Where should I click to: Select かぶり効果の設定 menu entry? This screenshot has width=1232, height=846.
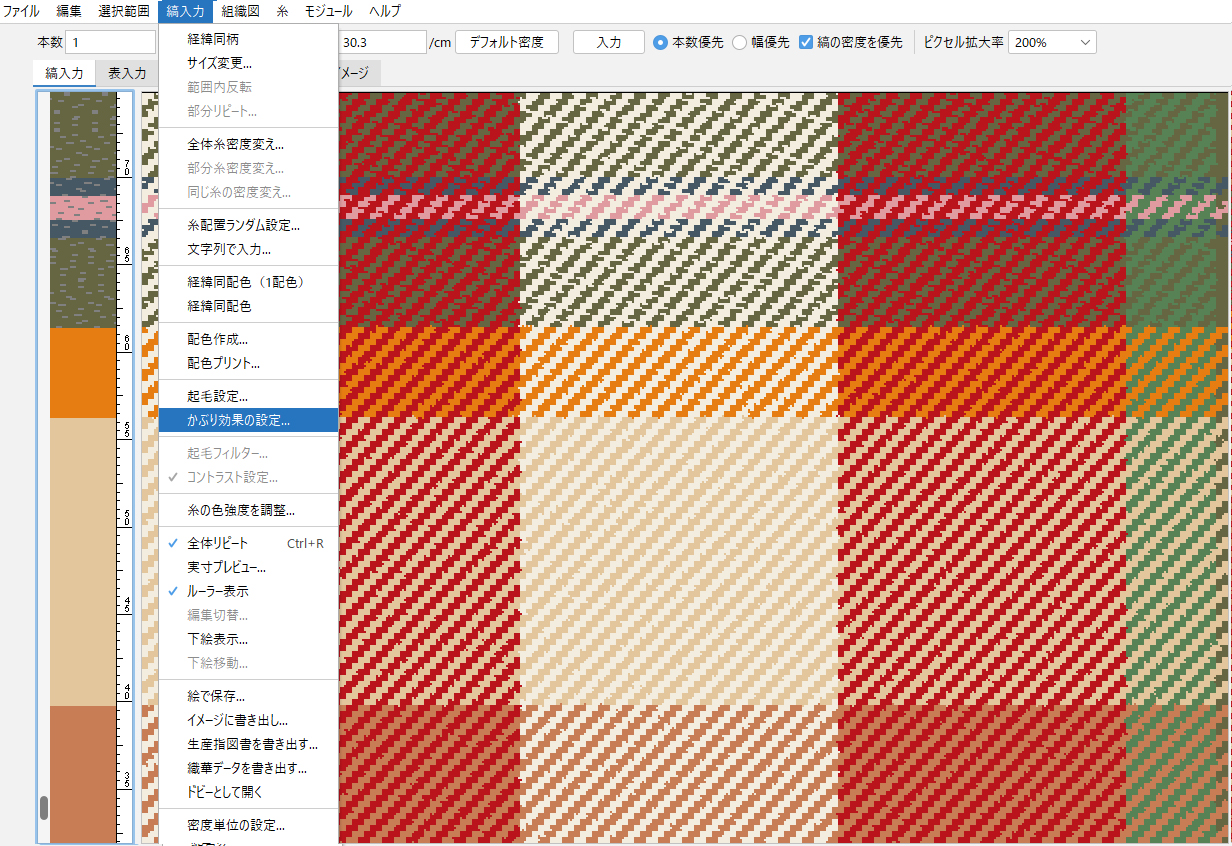pyautogui.click(x=239, y=420)
